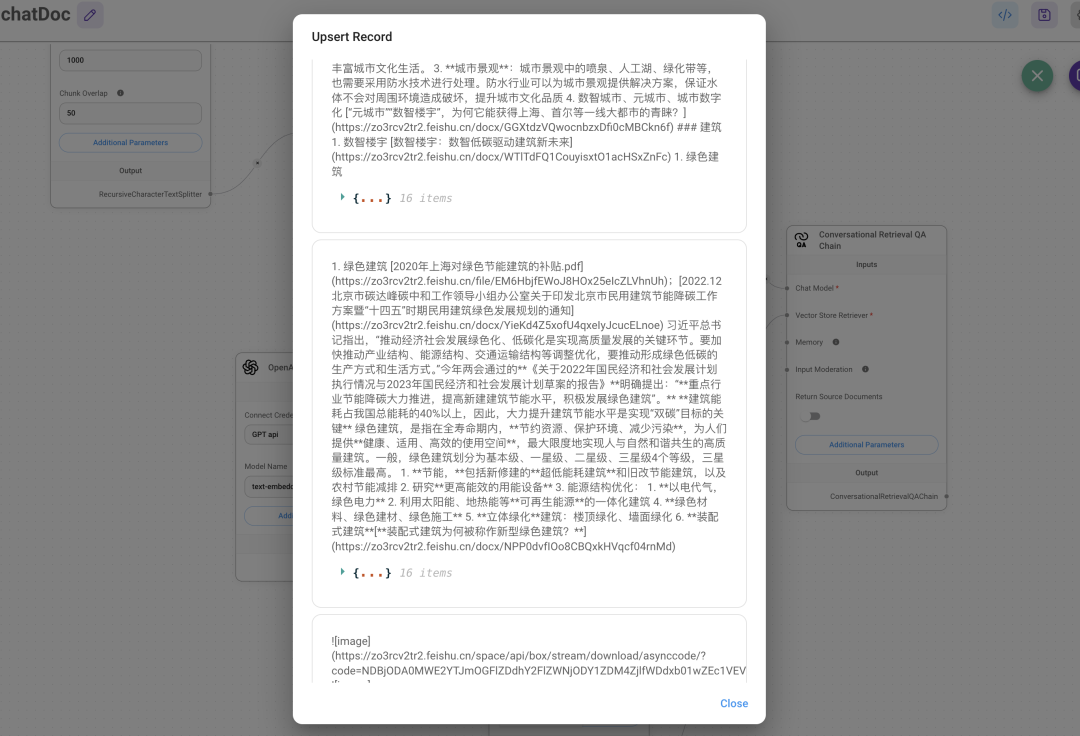
Task: Save the chatflow using the floppy disk icon
Action: click(1043, 15)
